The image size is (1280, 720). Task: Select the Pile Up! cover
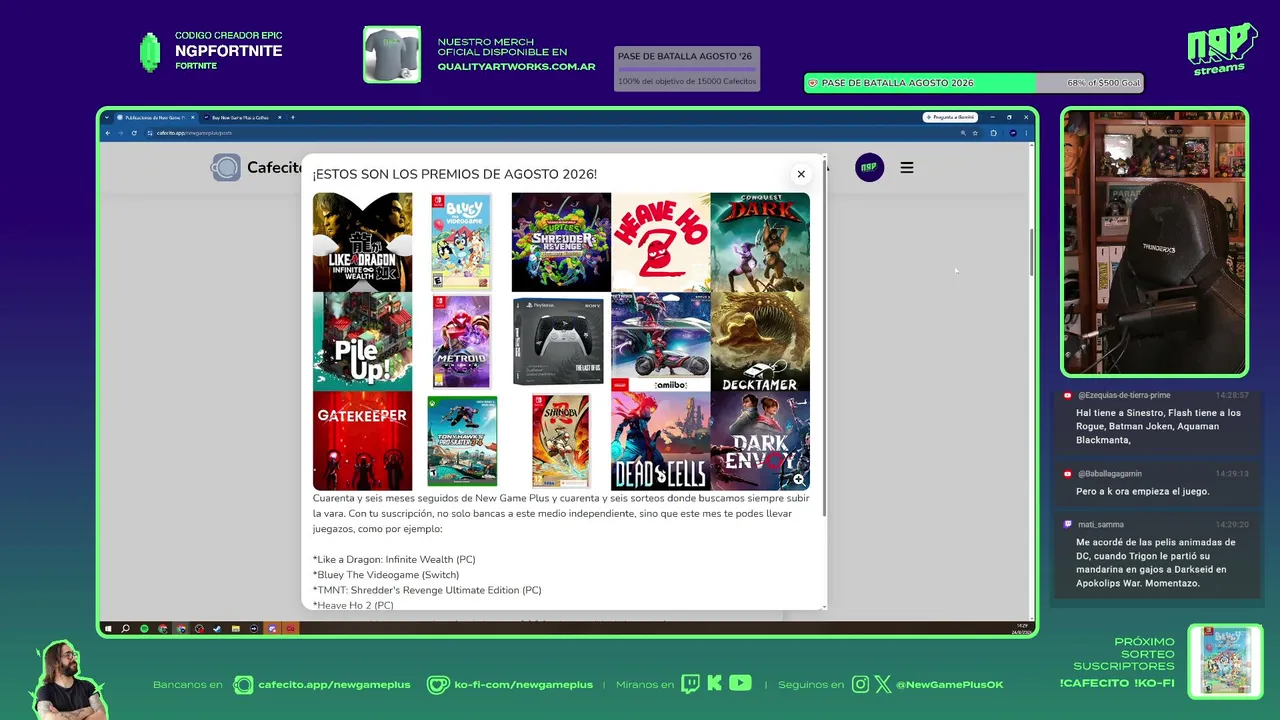pyautogui.click(x=362, y=341)
